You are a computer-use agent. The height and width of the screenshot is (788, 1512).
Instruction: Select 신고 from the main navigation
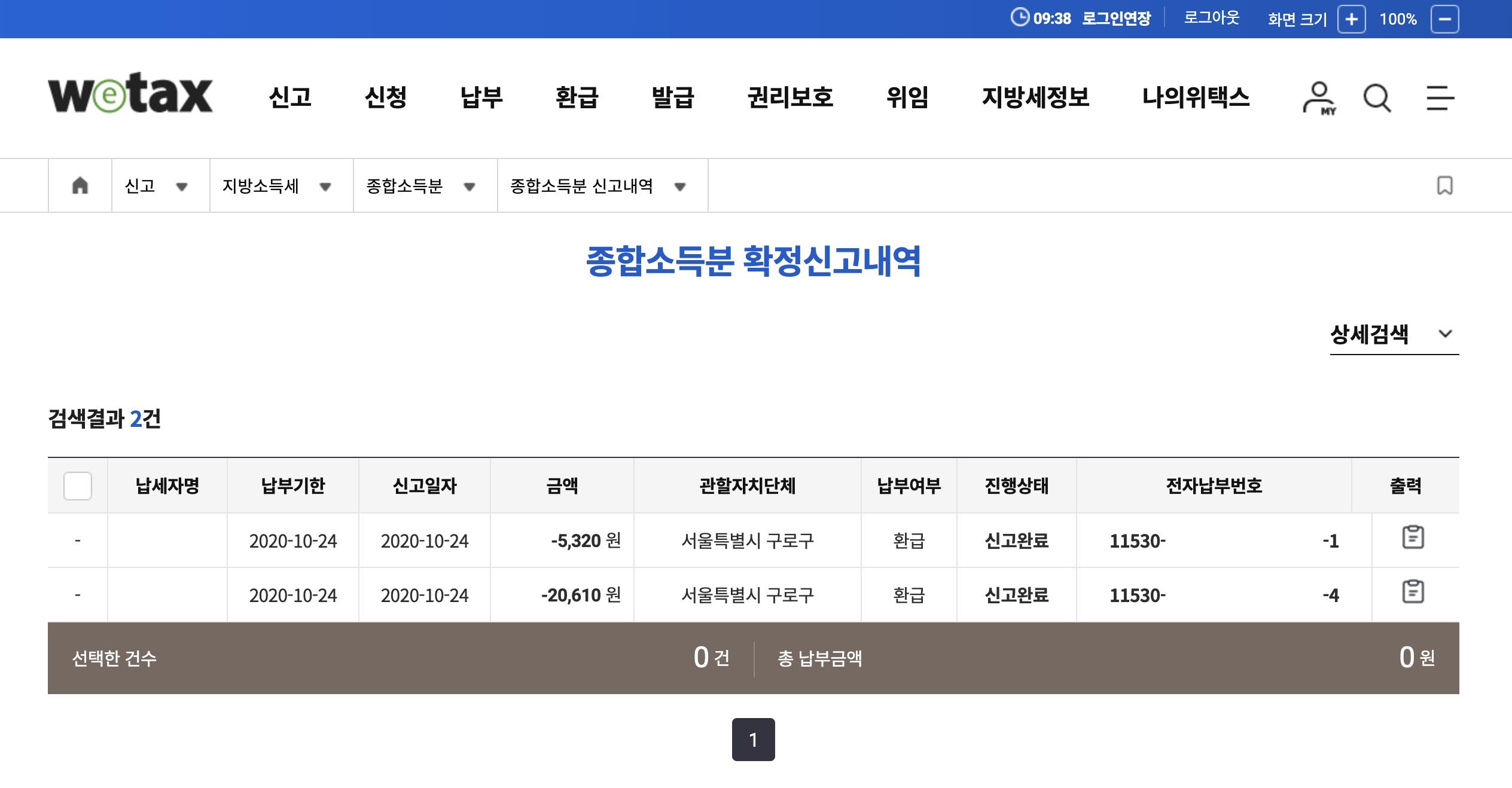(x=291, y=99)
